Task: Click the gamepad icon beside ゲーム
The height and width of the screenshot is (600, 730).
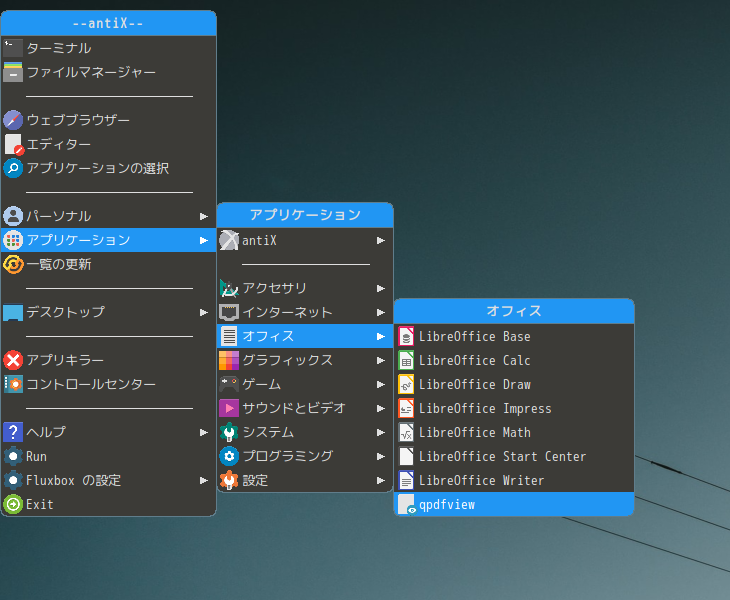Action: pyautogui.click(x=229, y=384)
